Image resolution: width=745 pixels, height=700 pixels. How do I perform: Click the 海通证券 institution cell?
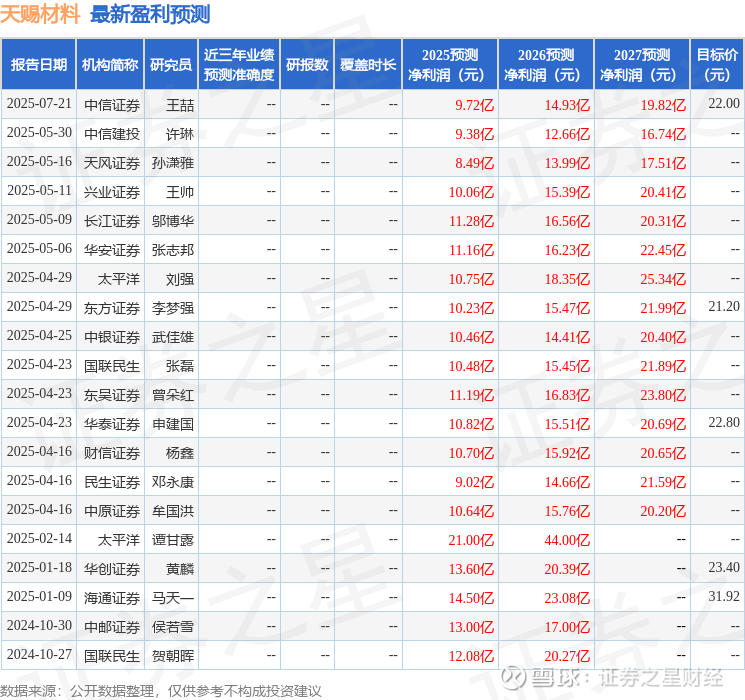[x=112, y=598]
